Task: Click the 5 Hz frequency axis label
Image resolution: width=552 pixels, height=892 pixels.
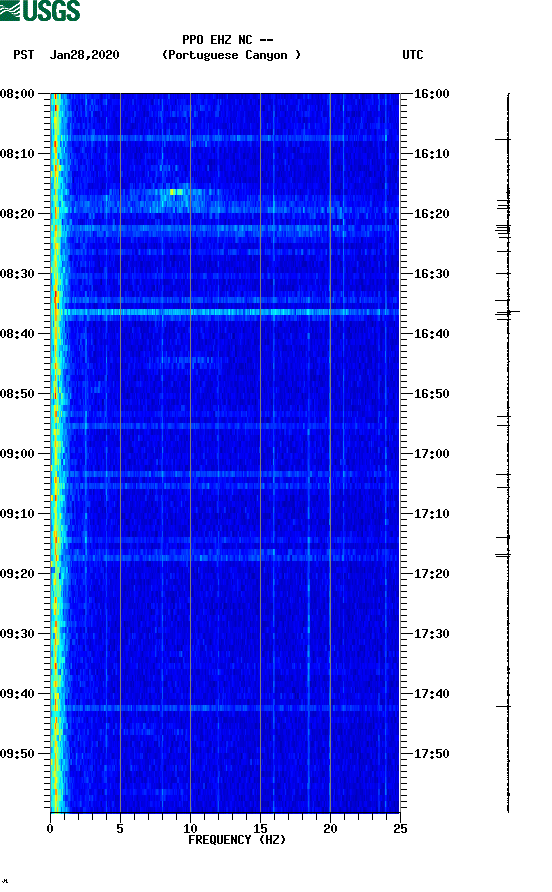Action: pyautogui.click(x=120, y=828)
